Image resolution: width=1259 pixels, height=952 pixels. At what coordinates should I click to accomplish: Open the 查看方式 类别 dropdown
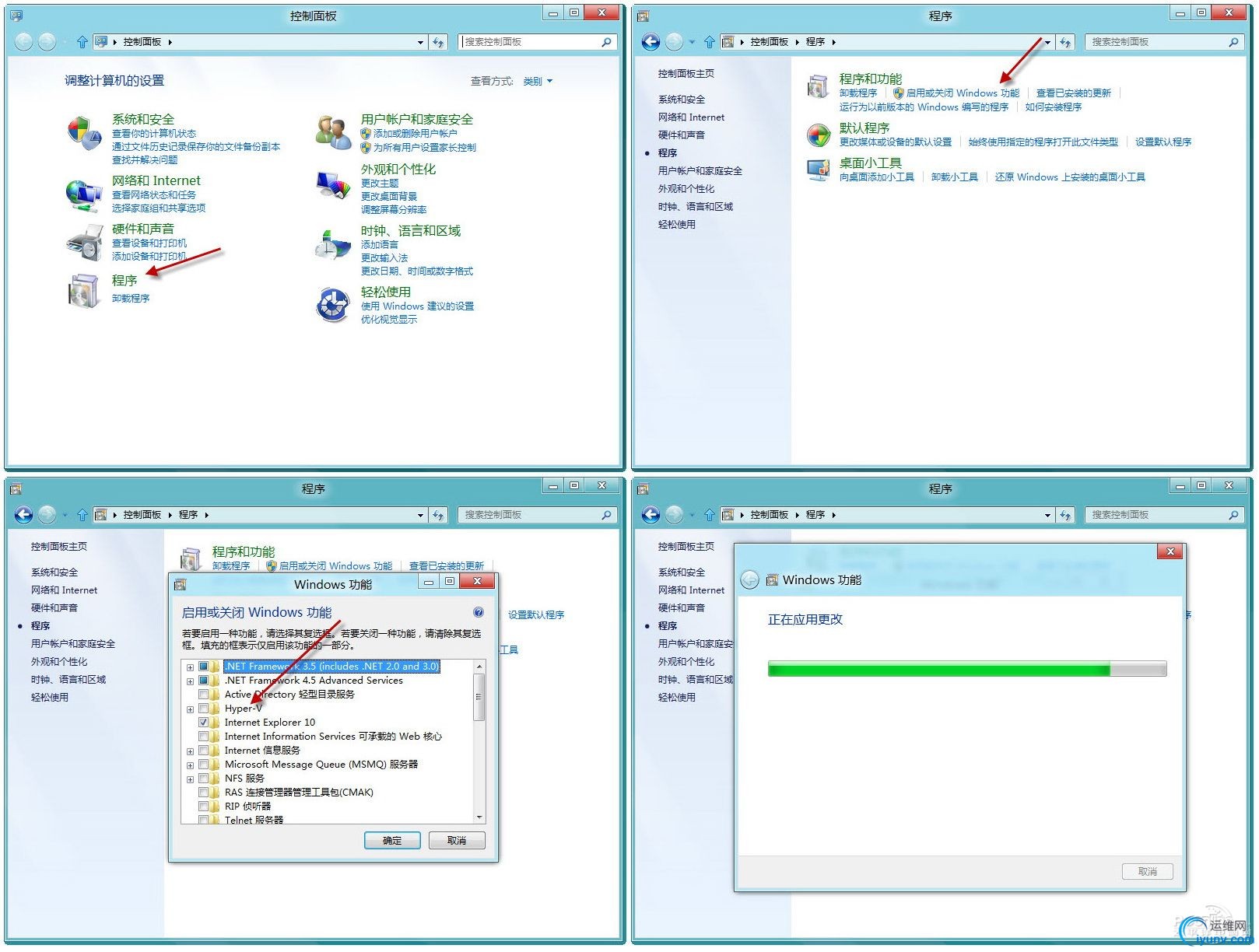(x=538, y=81)
